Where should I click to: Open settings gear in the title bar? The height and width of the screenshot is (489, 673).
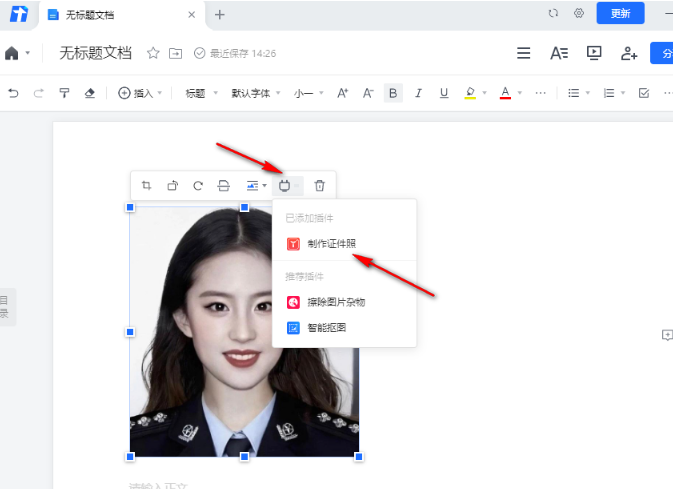579,13
